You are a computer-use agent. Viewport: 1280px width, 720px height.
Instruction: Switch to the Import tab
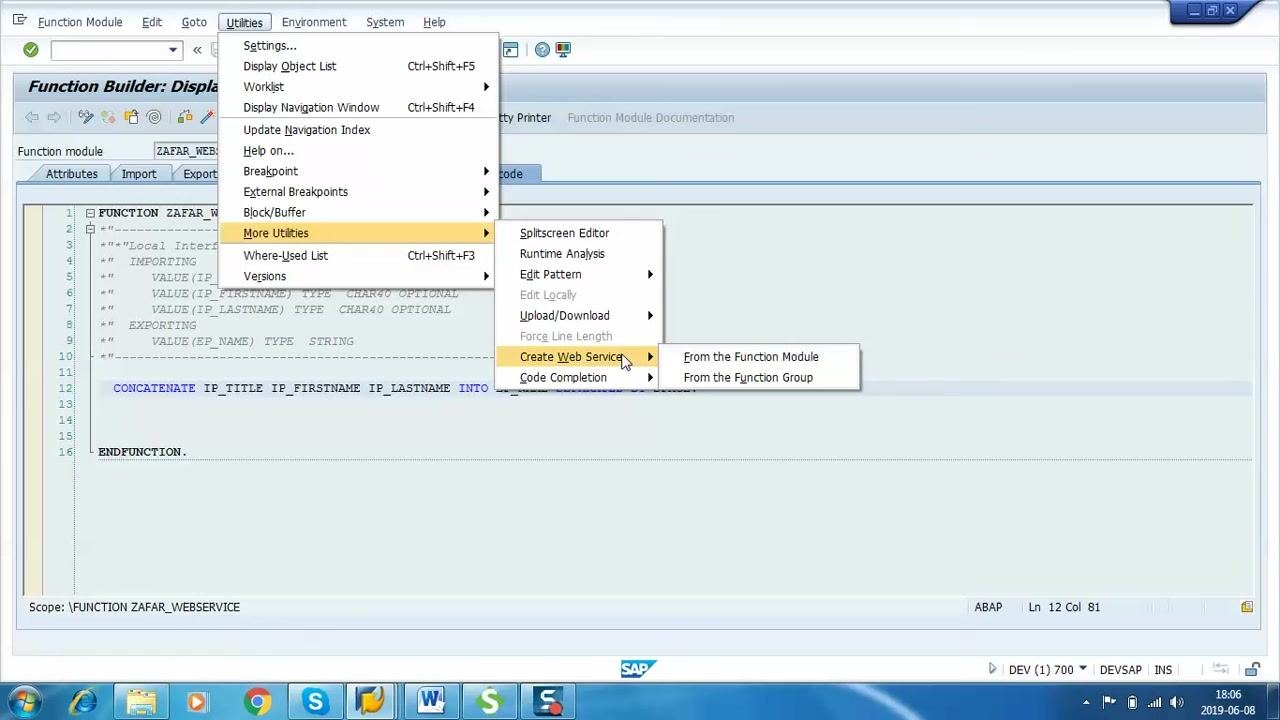pos(139,174)
